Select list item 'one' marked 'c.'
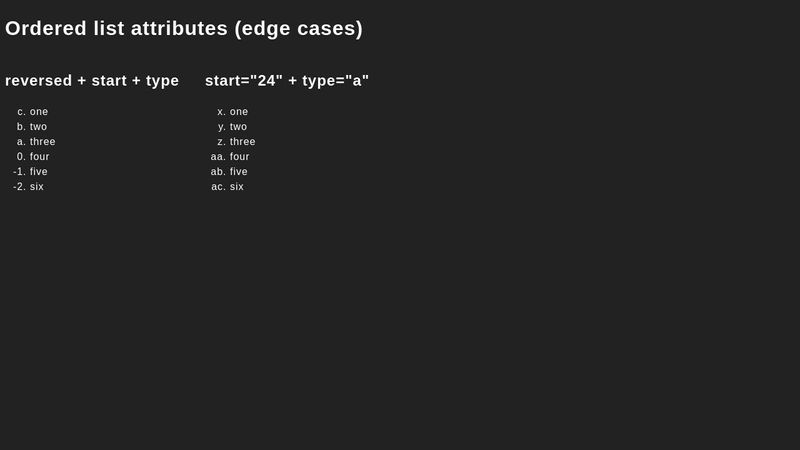The image size is (800, 450). pos(39,112)
